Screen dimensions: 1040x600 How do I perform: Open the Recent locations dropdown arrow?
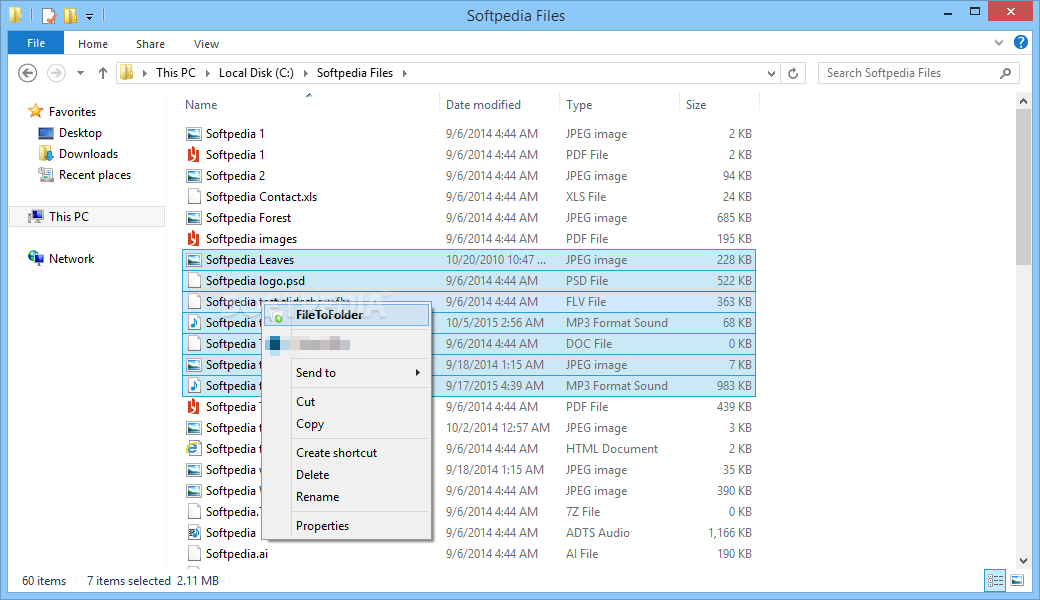click(x=80, y=73)
